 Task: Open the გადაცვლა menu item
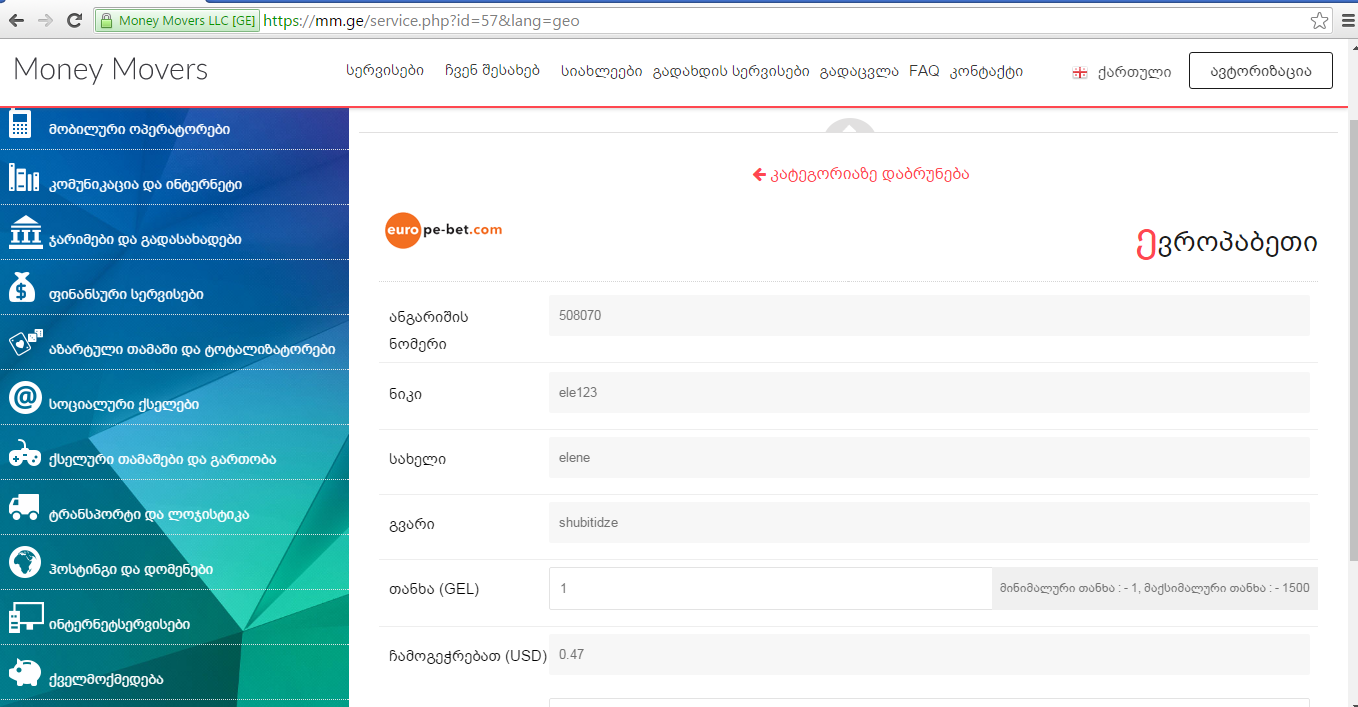tap(859, 71)
